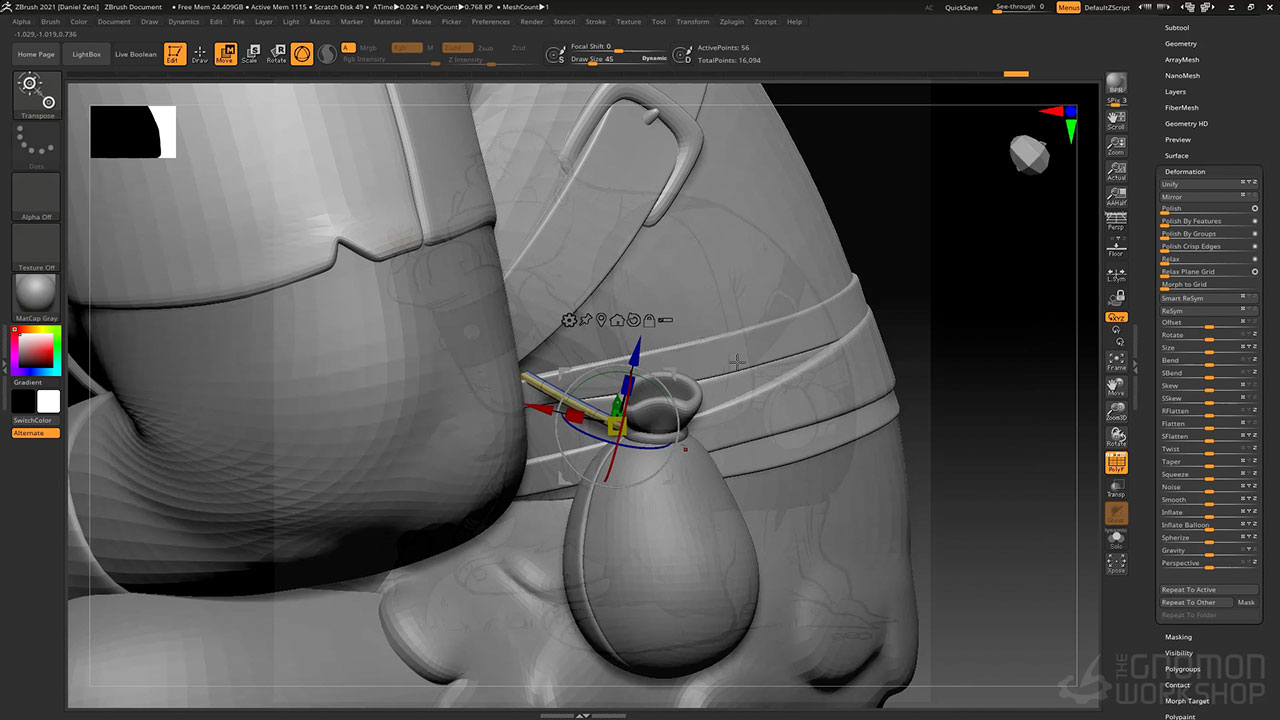Toggle Transp transparency mode
This screenshot has width=1280, height=720.
tap(1116, 488)
